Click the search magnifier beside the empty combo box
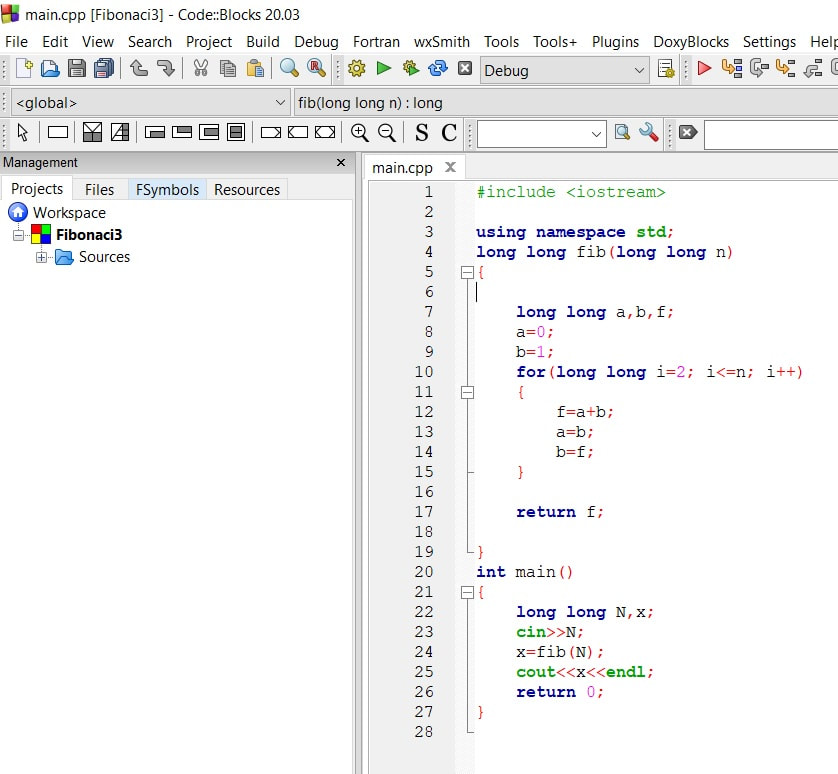 click(622, 132)
